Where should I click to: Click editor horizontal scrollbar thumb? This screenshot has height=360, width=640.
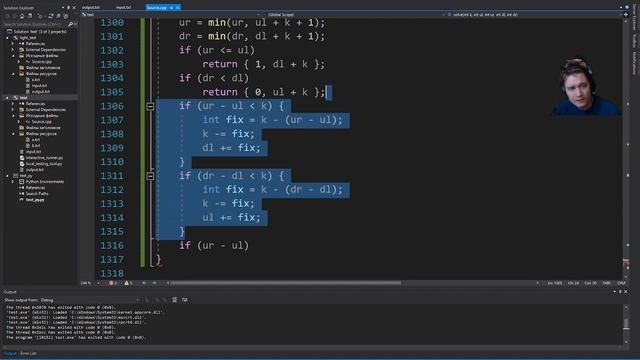point(286,283)
